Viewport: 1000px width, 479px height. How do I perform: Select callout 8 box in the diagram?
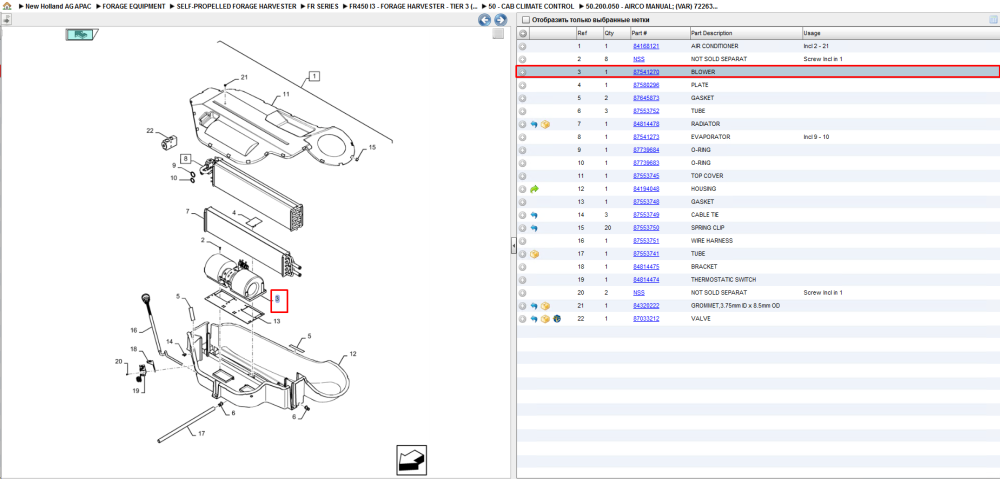tap(185, 158)
